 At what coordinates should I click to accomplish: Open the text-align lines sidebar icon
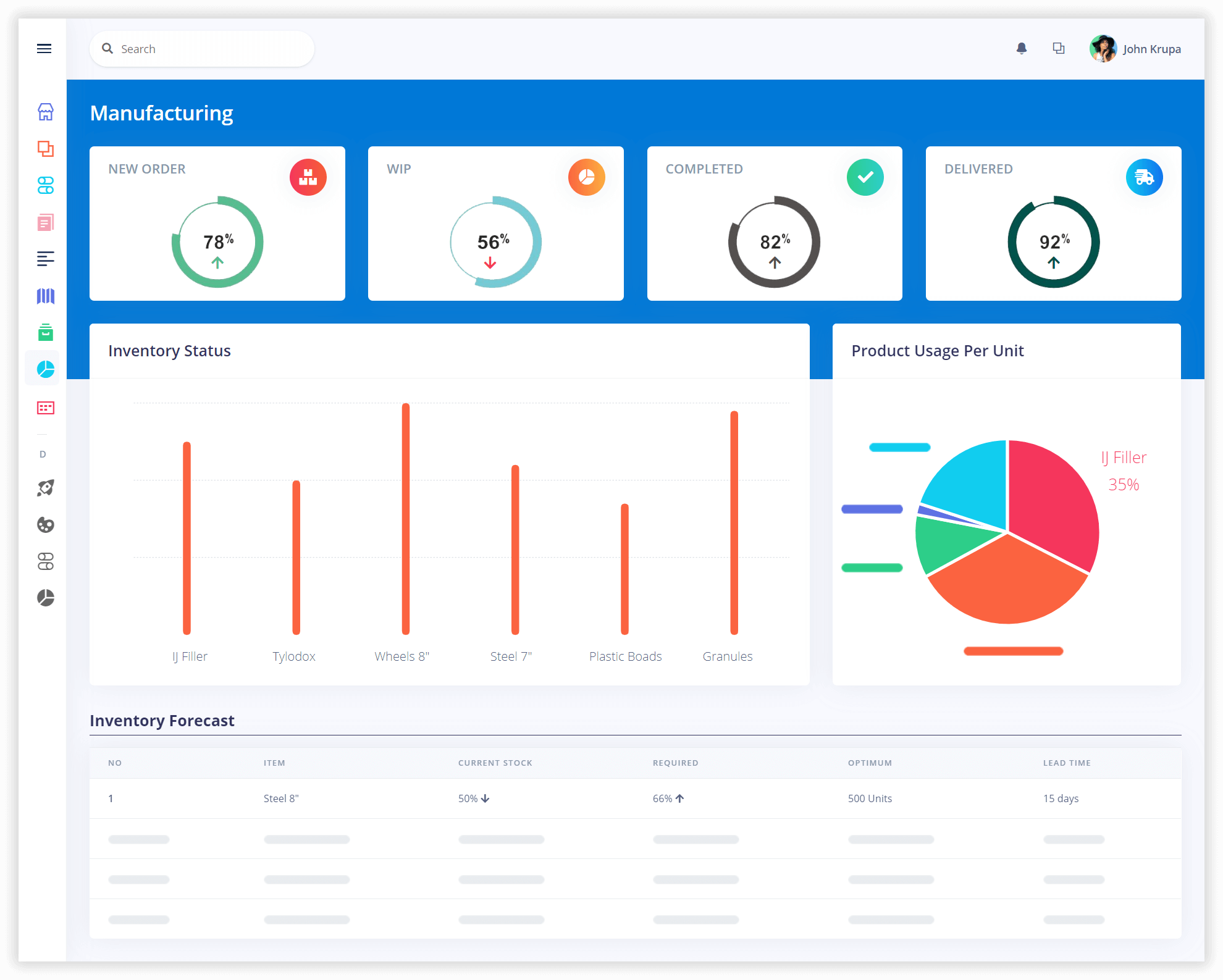(46, 259)
